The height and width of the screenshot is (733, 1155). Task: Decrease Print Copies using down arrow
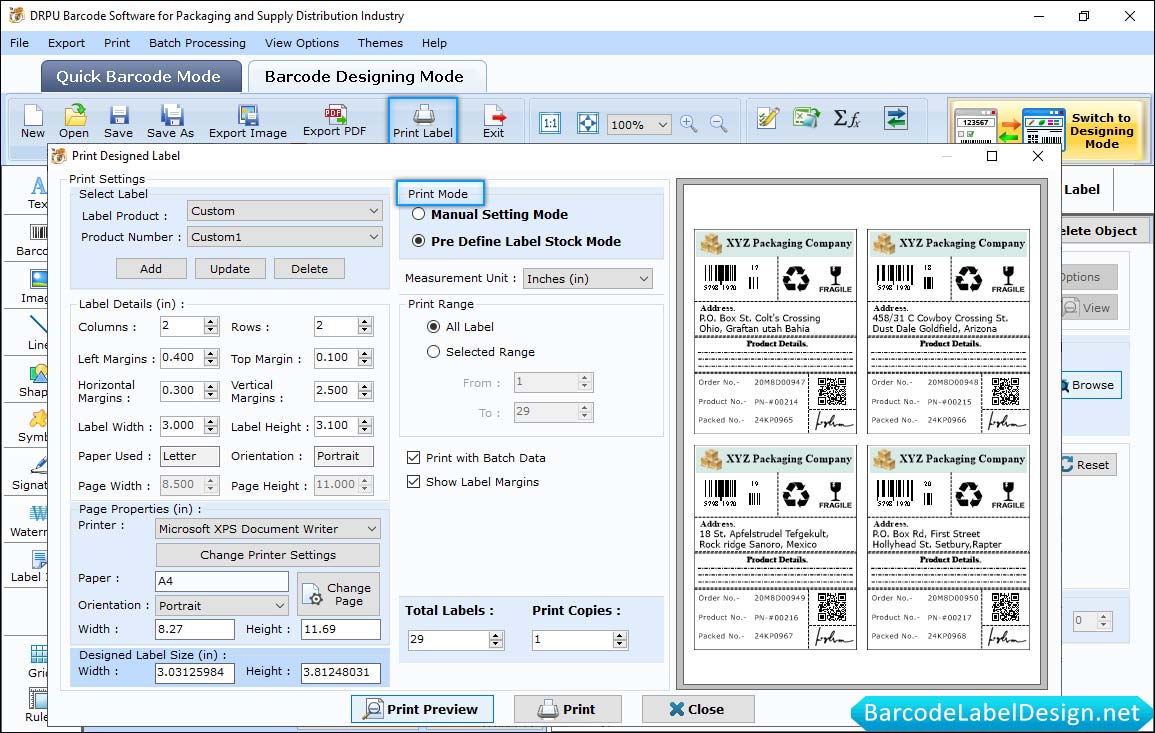620,644
